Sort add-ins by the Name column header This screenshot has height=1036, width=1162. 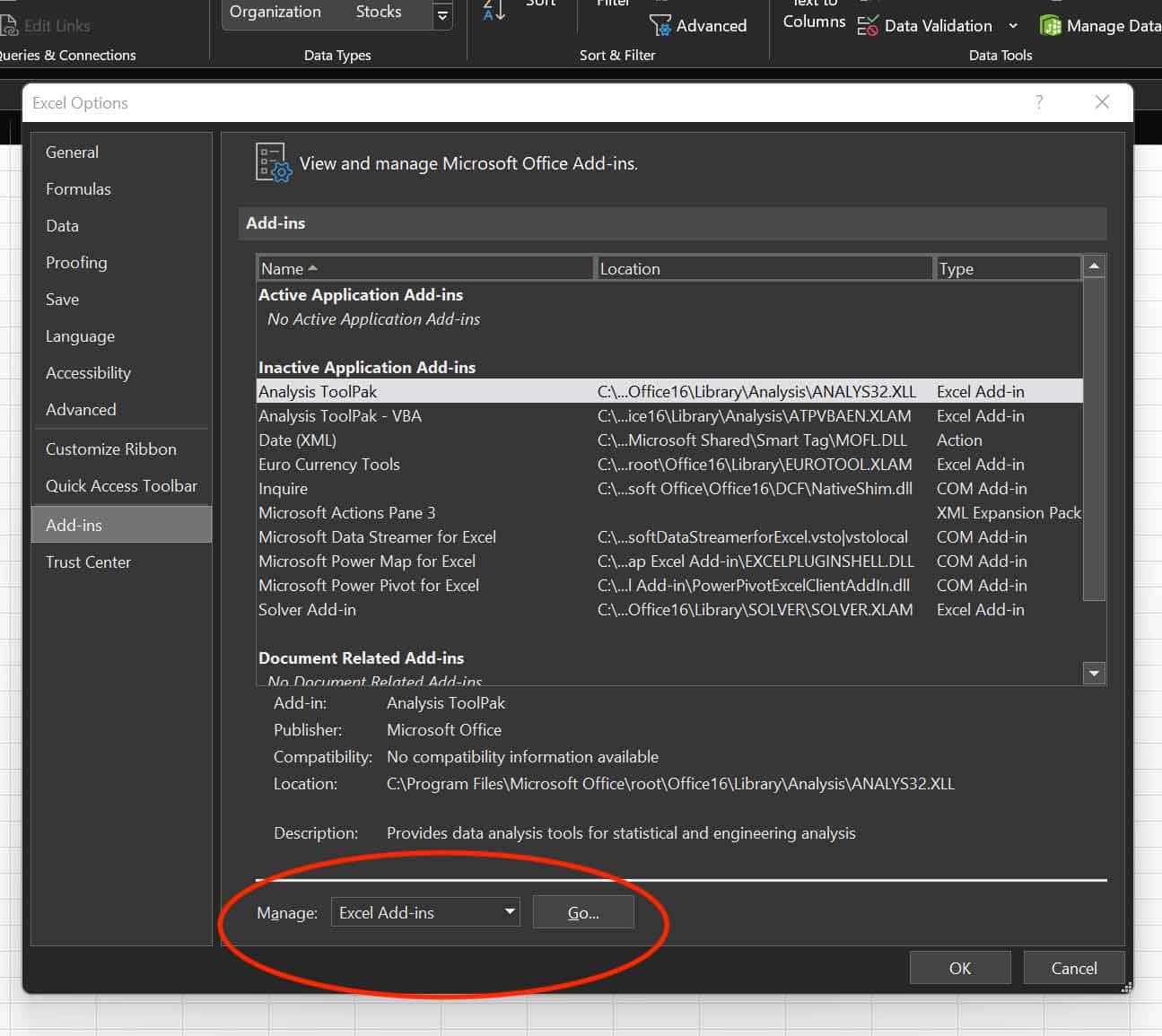(x=424, y=268)
